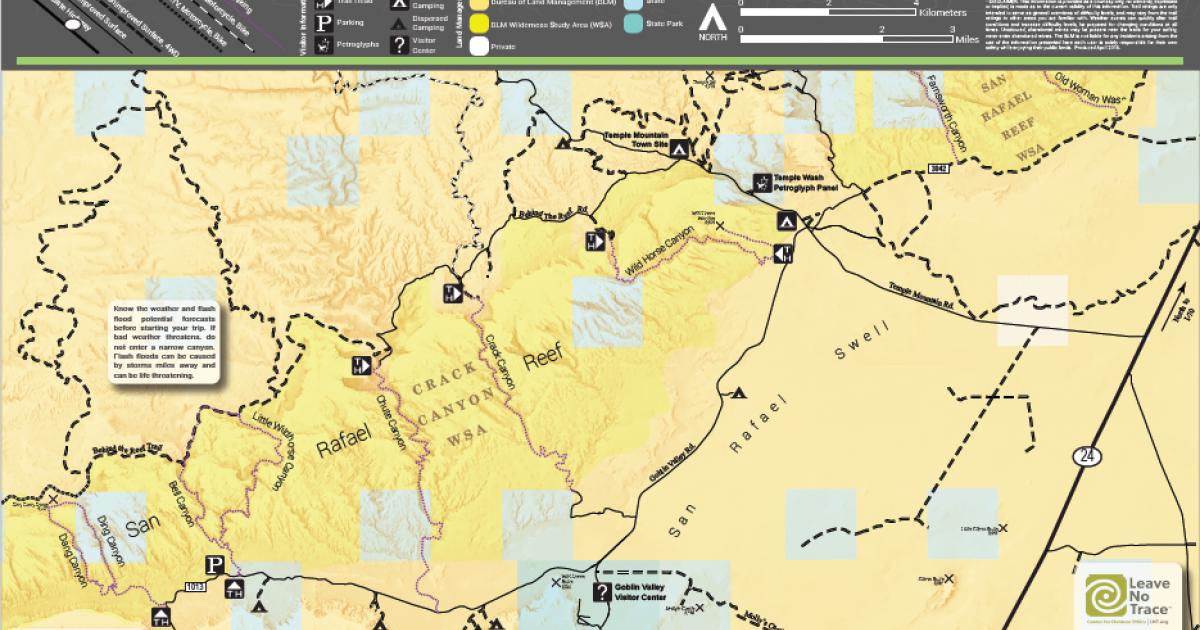Click the Temple Mountain Rd label
The image size is (1200, 630).
920,295
